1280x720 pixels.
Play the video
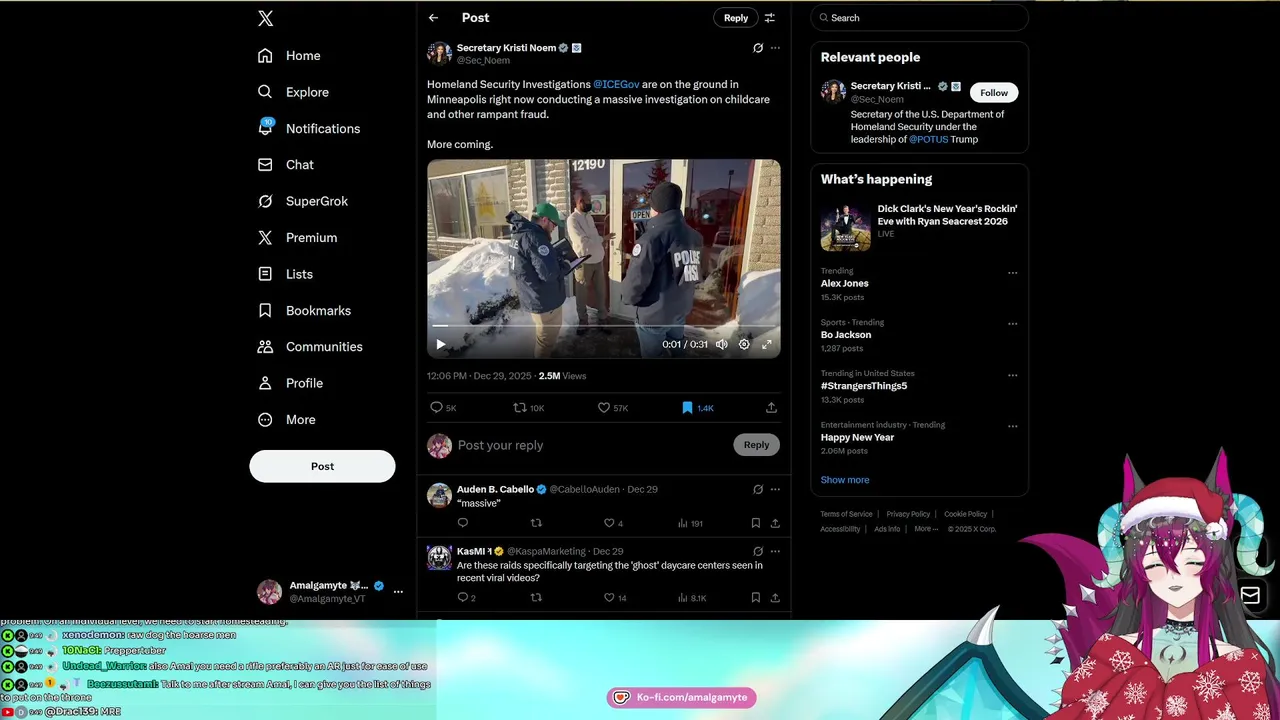440,344
